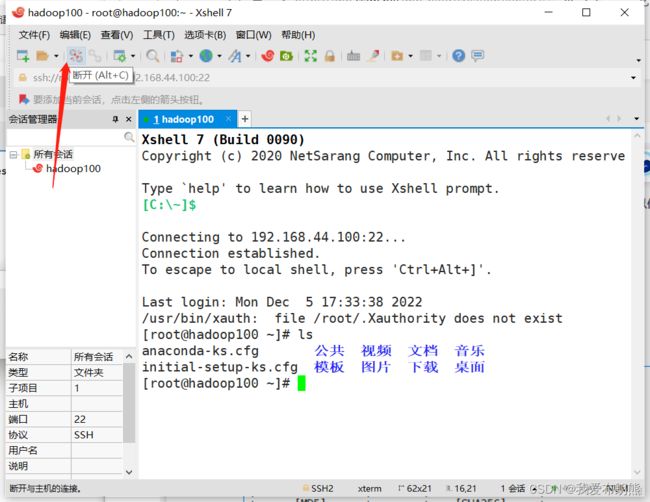Click the red bookmark add-session icon

[x=24, y=99]
